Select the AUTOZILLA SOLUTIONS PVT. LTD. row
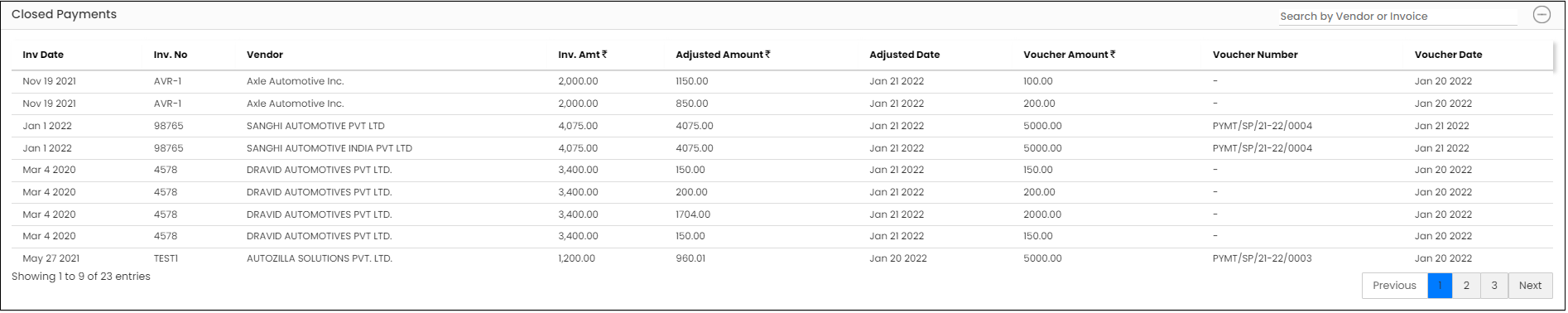The image size is (1568, 313). tap(783, 258)
